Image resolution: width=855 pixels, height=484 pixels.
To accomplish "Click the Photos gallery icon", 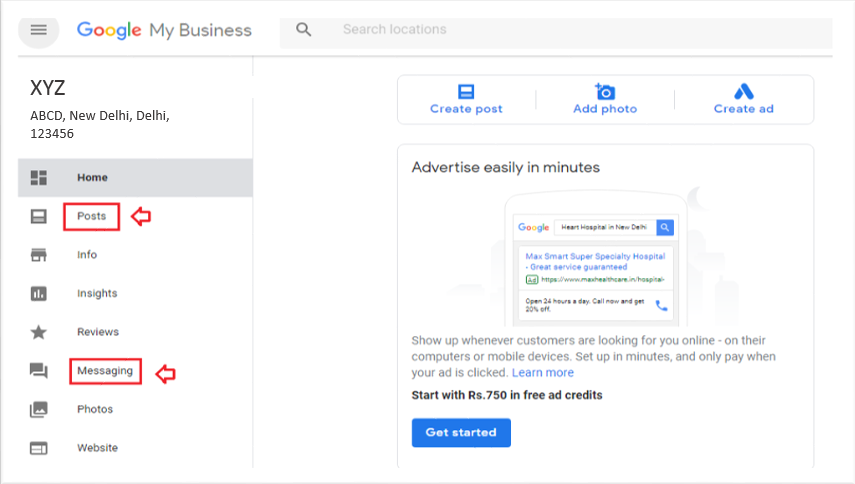I will pos(38,409).
